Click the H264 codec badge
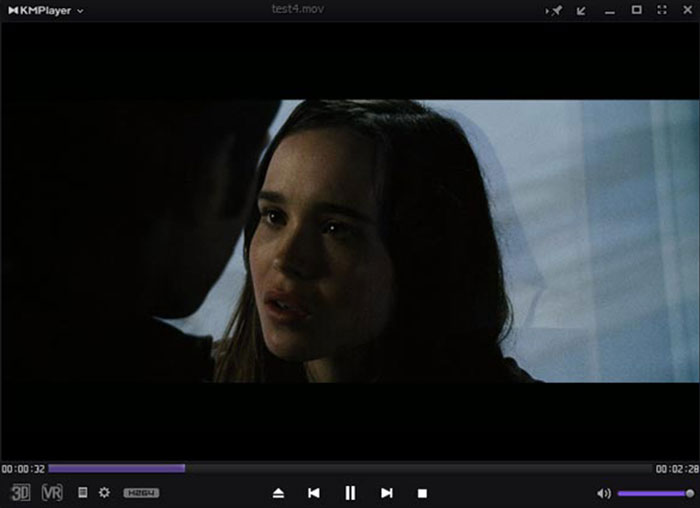 point(141,493)
